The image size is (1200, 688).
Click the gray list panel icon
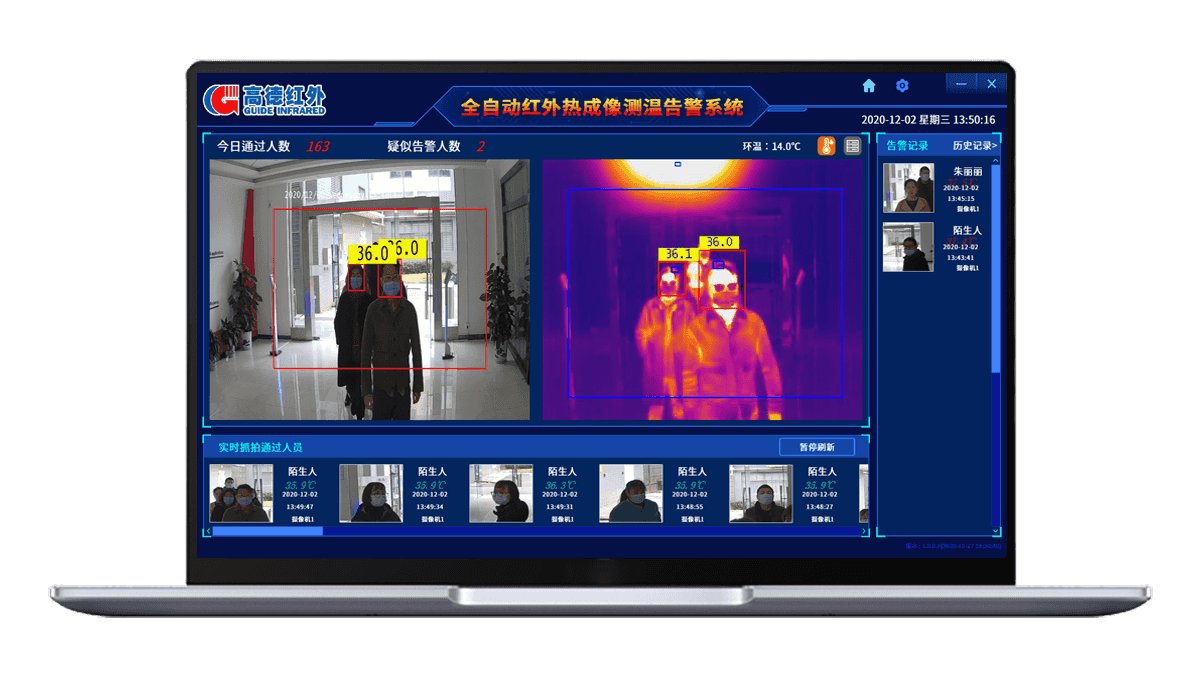pyautogui.click(x=852, y=146)
